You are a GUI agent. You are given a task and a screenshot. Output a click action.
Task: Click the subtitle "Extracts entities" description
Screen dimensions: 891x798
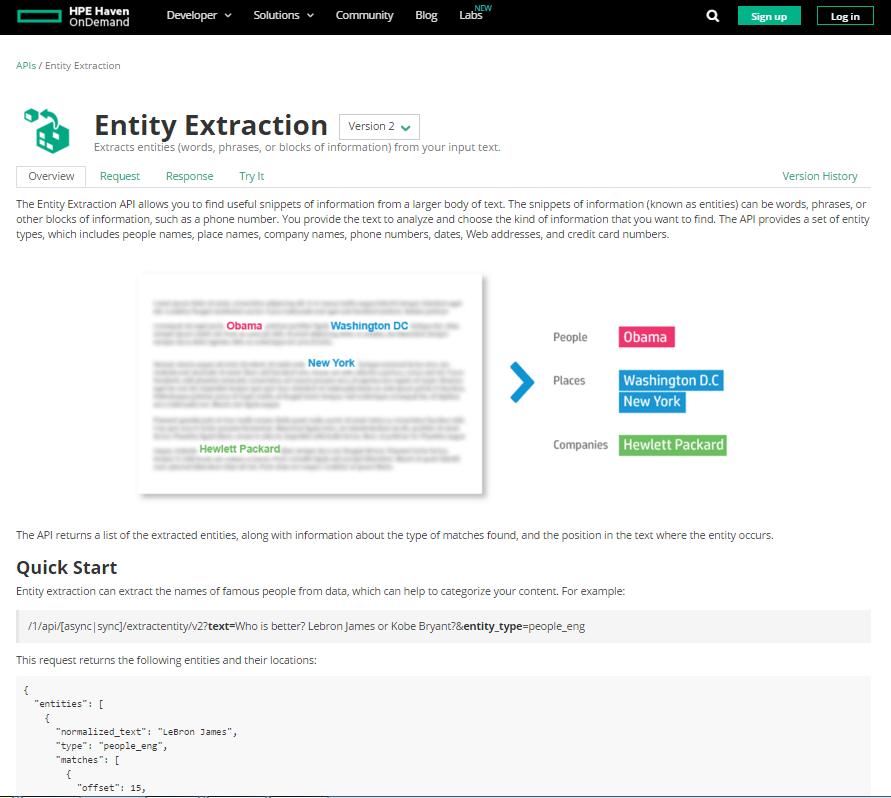click(x=297, y=147)
